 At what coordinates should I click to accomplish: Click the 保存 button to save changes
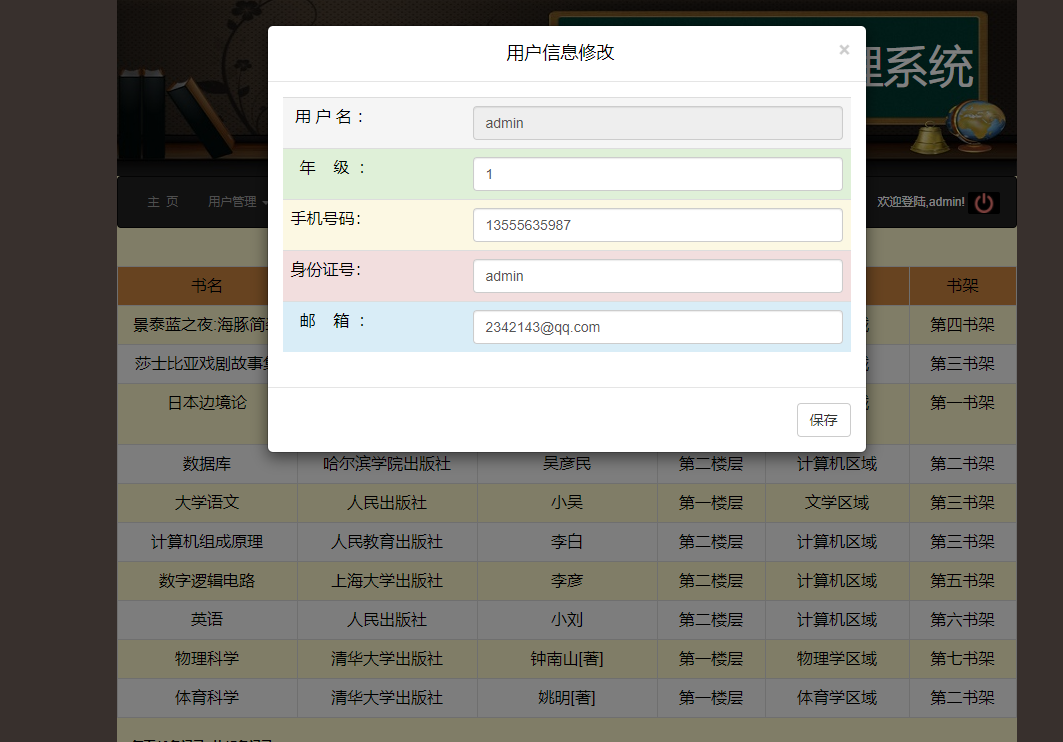823,420
